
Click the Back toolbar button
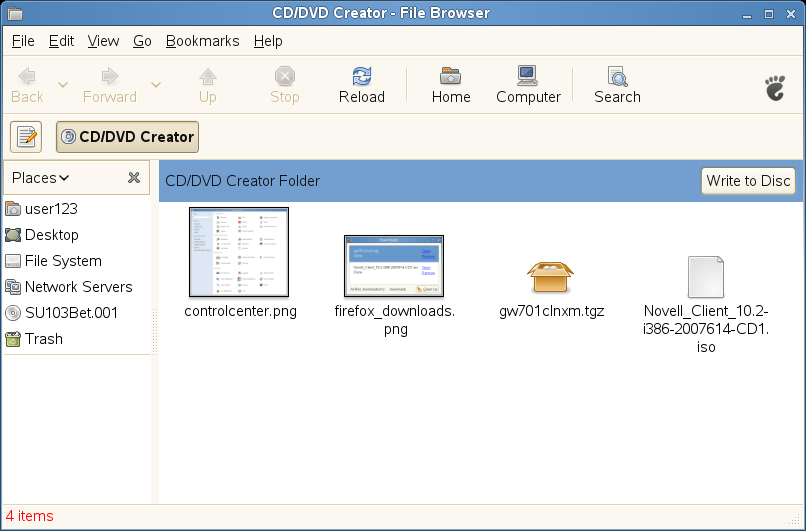(27, 85)
